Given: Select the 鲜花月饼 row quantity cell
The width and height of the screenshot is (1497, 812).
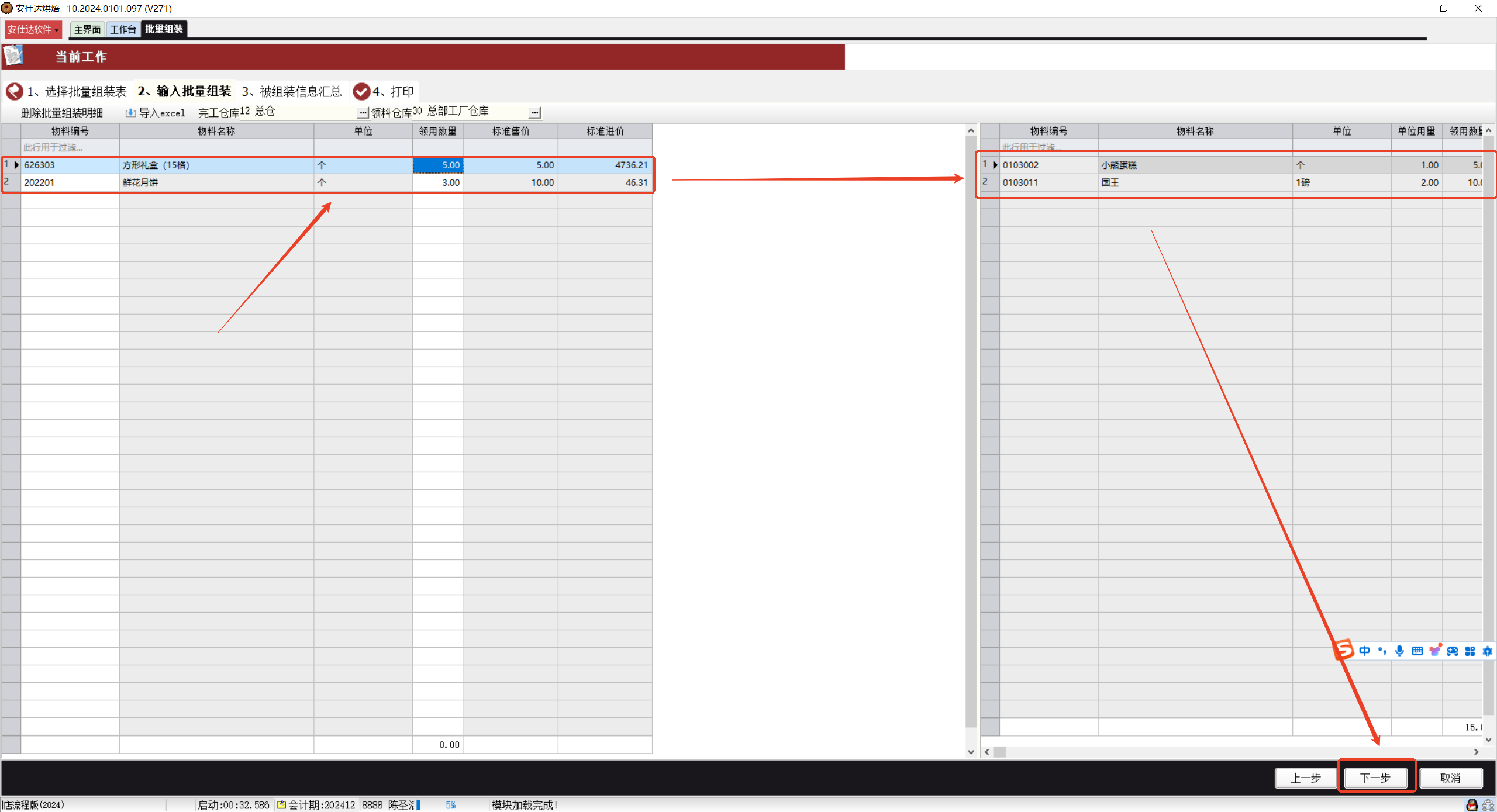Looking at the screenshot, I should (438, 182).
